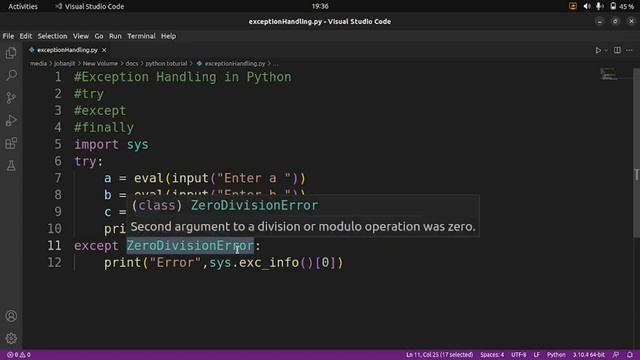This screenshot has height=360, width=640.
Task: Click Ln 11, Col 25 cursor position
Action: [x=439, y=355]
